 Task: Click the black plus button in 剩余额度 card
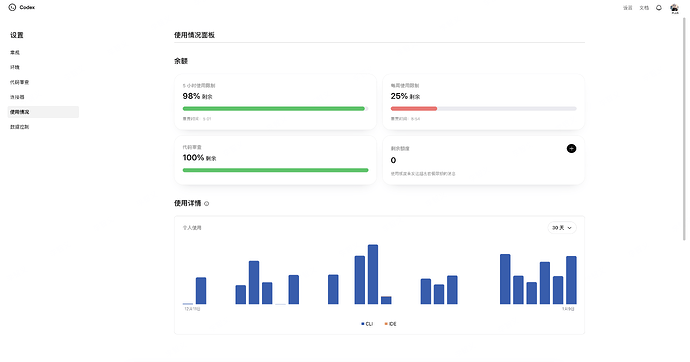571,149
